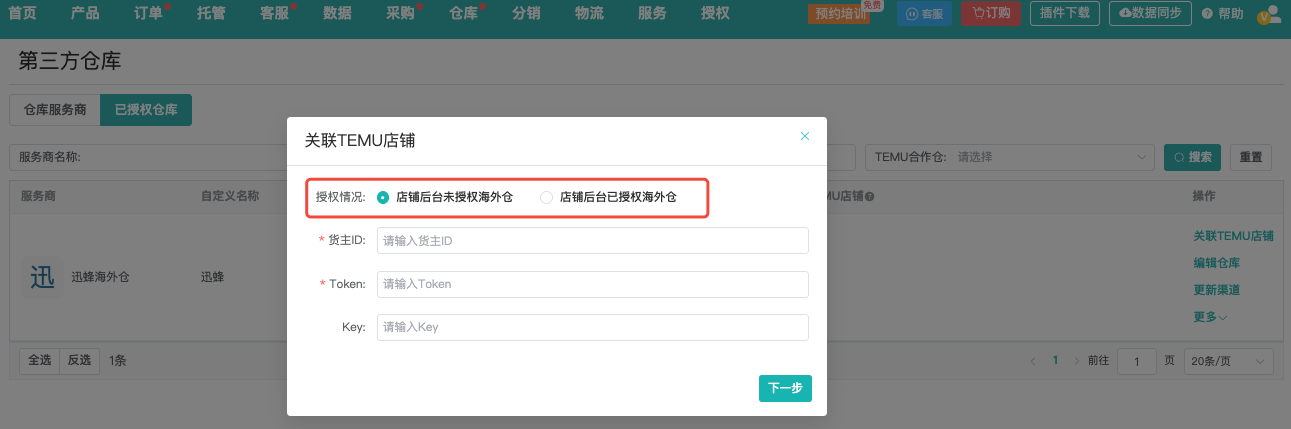Open the 服务 menu
Image resolution: width=1291 pixels, height=429 pixels.
pos(652,13)
